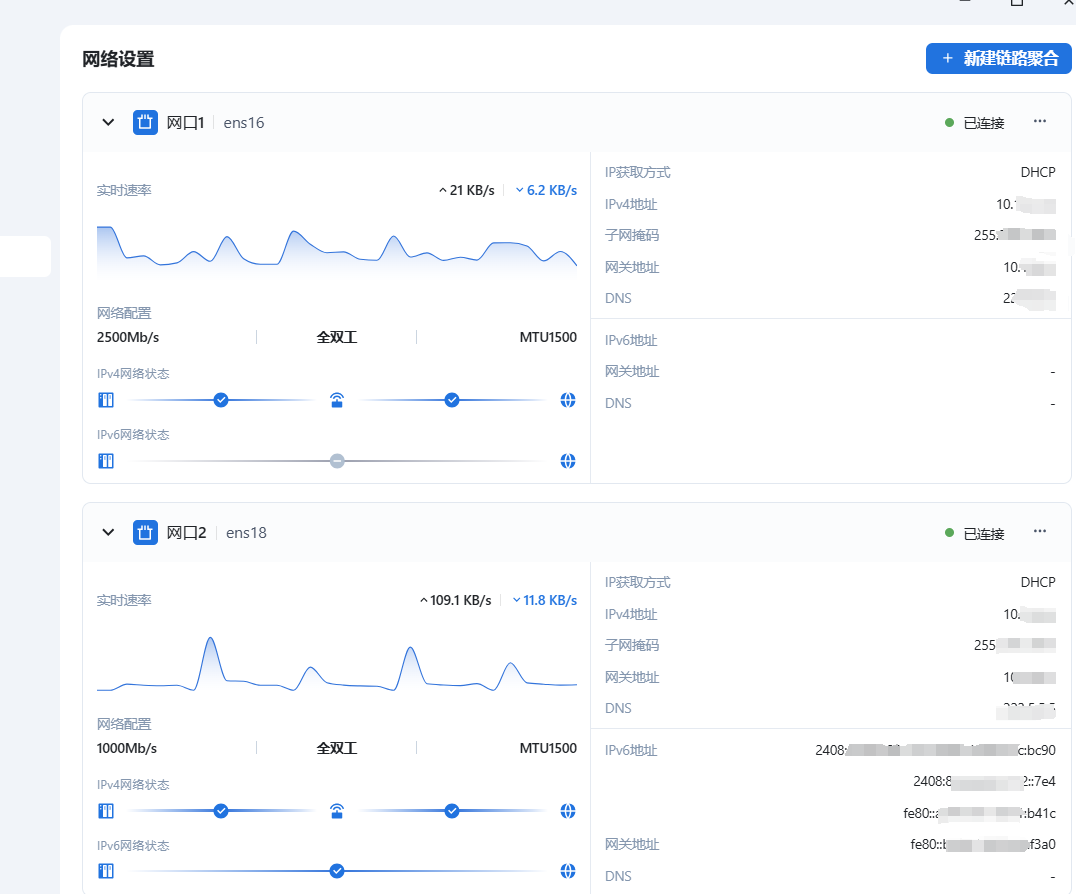Click 网口2 IPv4 status internet globe icon
The height and width of the screenshot is (894, 1076).
568,811
